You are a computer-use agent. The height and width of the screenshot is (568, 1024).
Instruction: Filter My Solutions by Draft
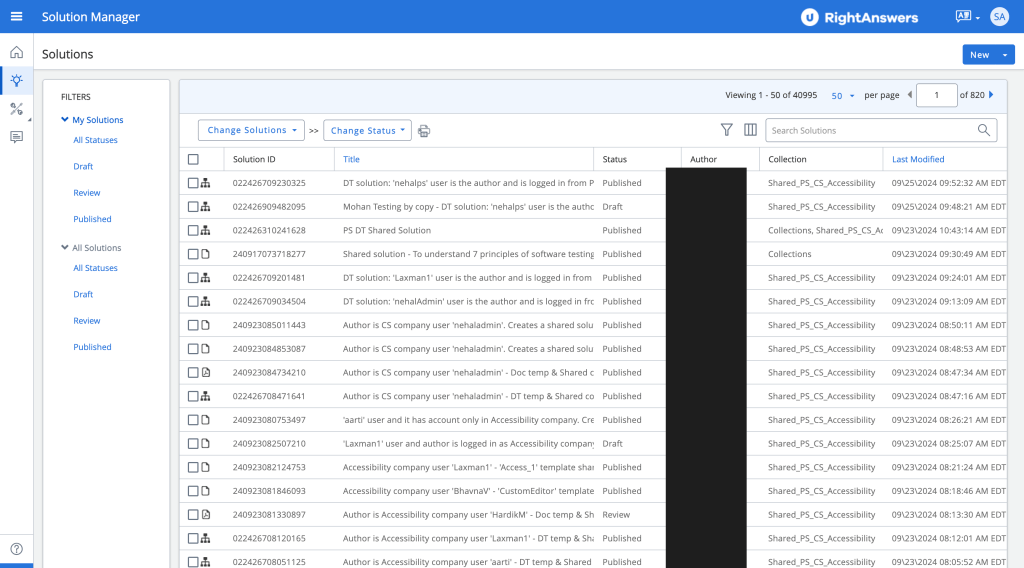(83, 166)
